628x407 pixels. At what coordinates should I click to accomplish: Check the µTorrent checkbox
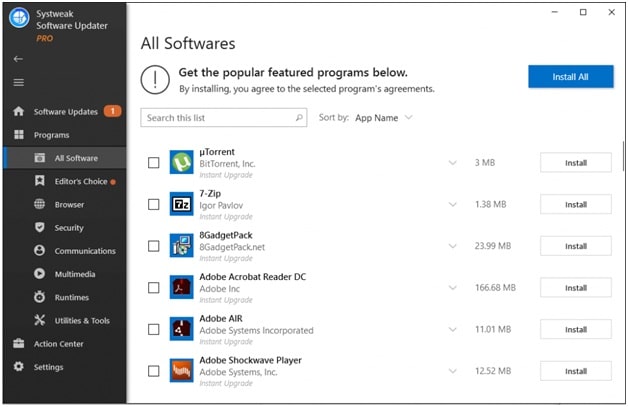click(x=154, y=163)
